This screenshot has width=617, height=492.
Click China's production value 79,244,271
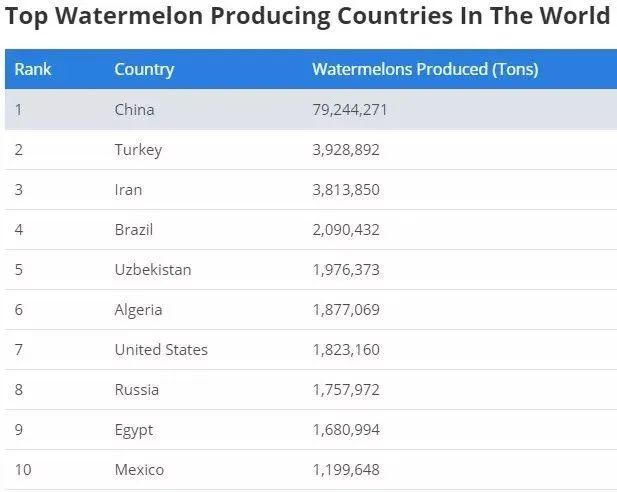click(350, 110)
